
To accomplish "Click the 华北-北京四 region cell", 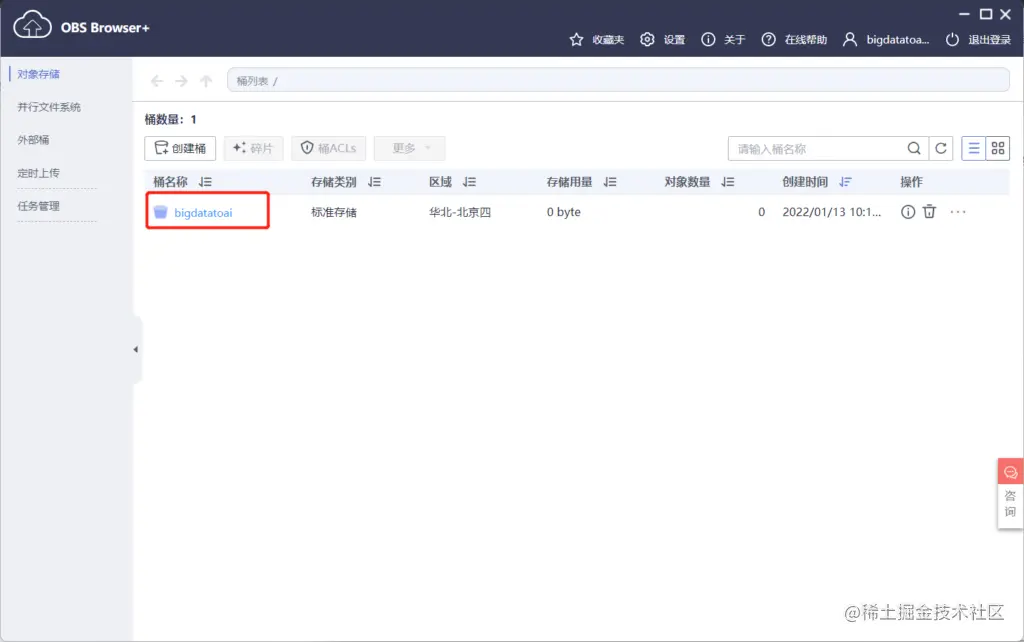I will [x=460, y=212].
